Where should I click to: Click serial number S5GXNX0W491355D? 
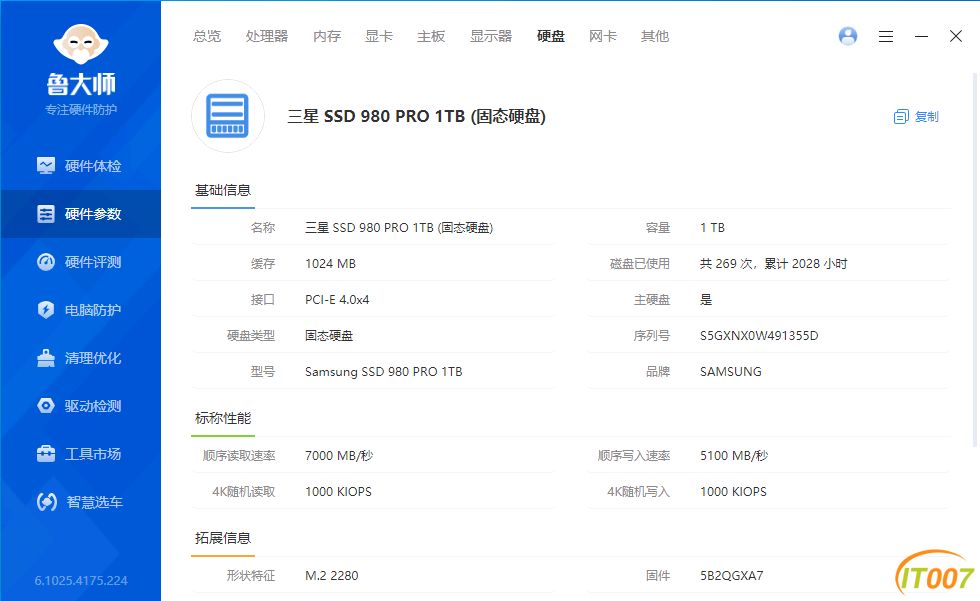point(759,335)
